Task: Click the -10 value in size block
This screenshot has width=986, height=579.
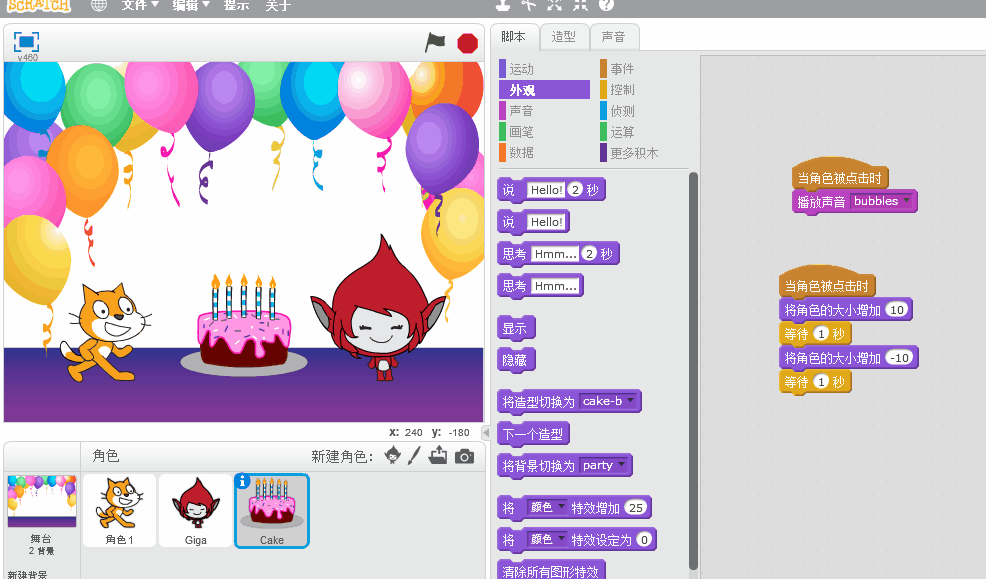Action: [x=900, y=358]
